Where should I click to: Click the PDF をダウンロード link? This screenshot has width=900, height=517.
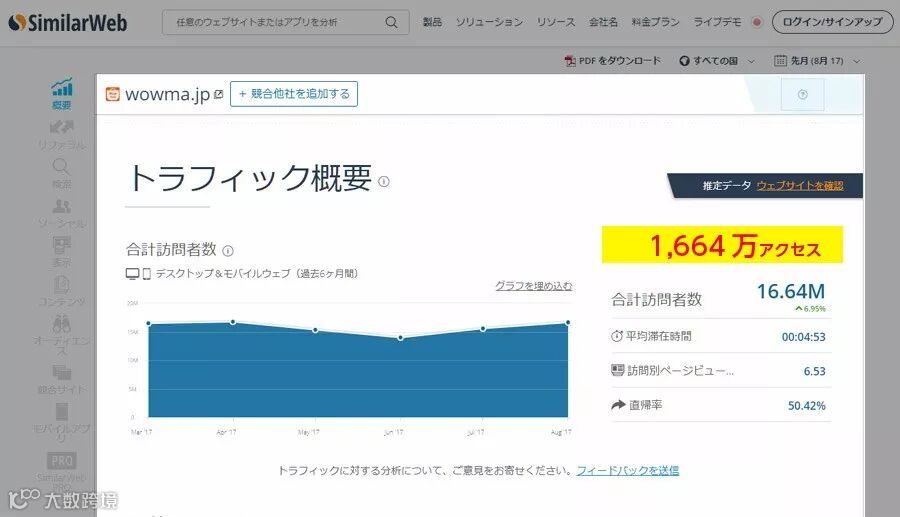620,60
